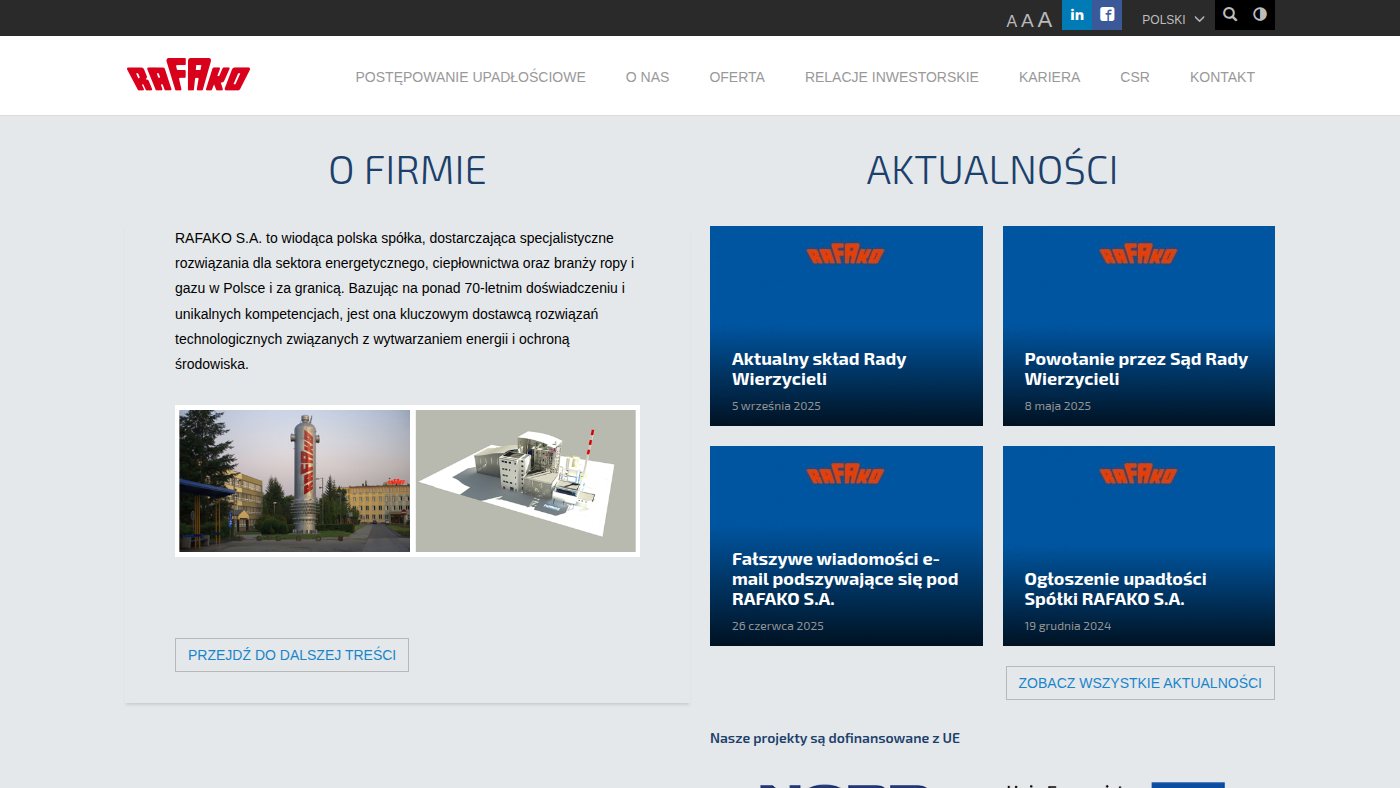This screenshot has height=788, width=1400.
Task: Select the smallest font size A
Action: tap(1011, 21)
